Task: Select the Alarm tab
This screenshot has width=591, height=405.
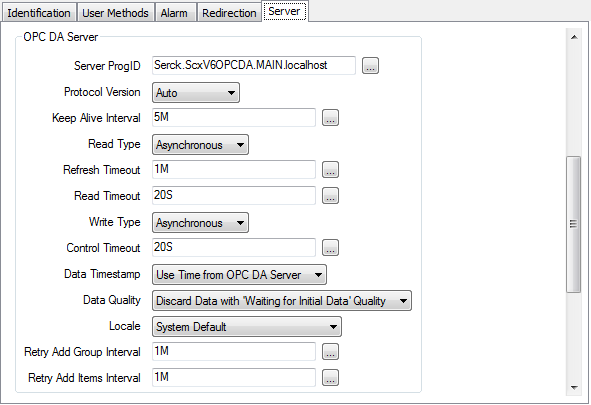Action: pos(174,13)
